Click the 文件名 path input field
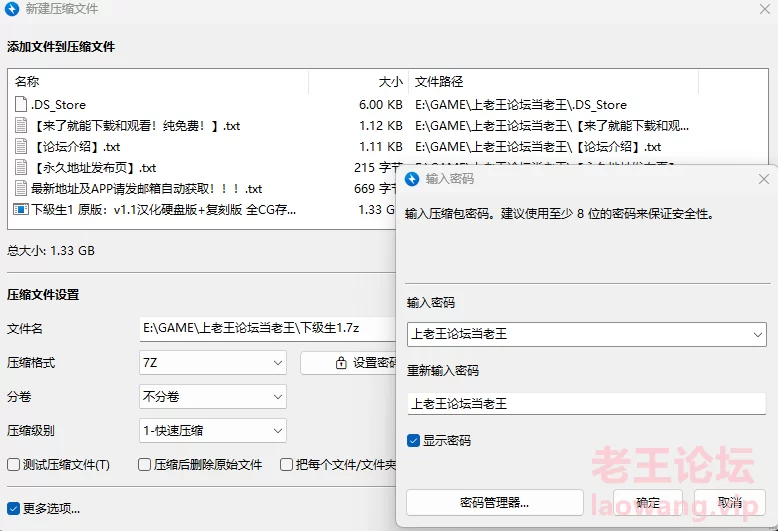The height and width of the screenshot is (531, 778). (267, 329)
